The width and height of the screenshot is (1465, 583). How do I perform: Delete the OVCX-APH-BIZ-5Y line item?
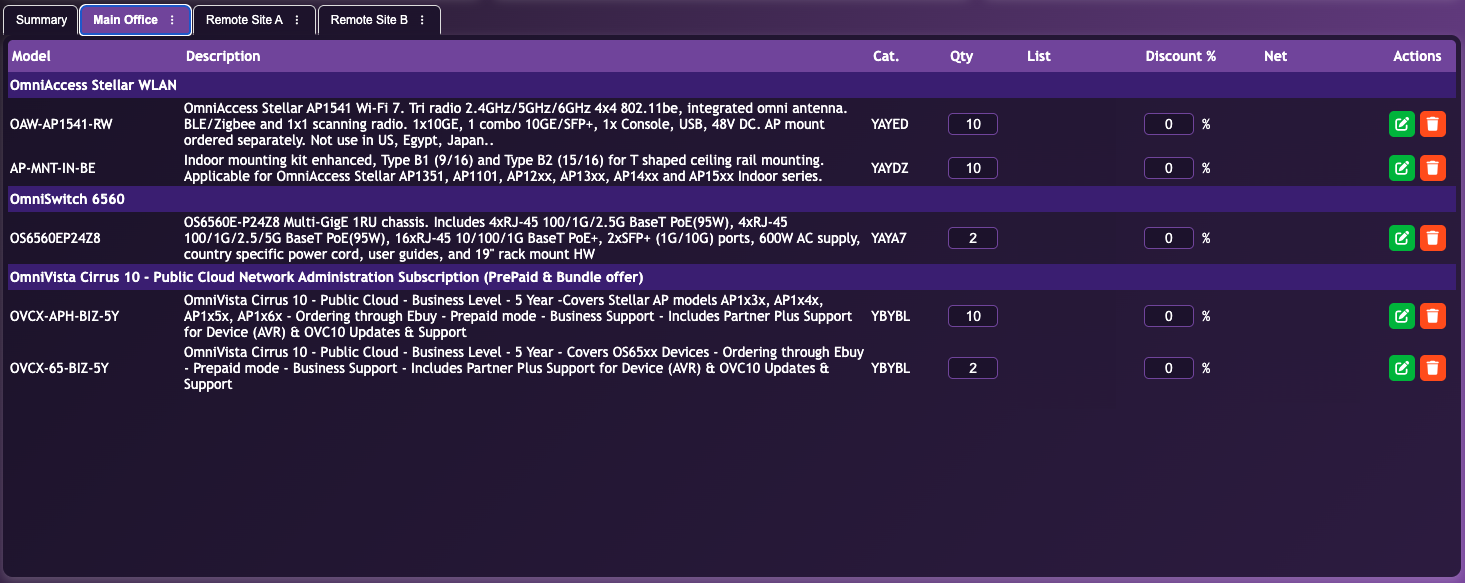(1433, 316)
